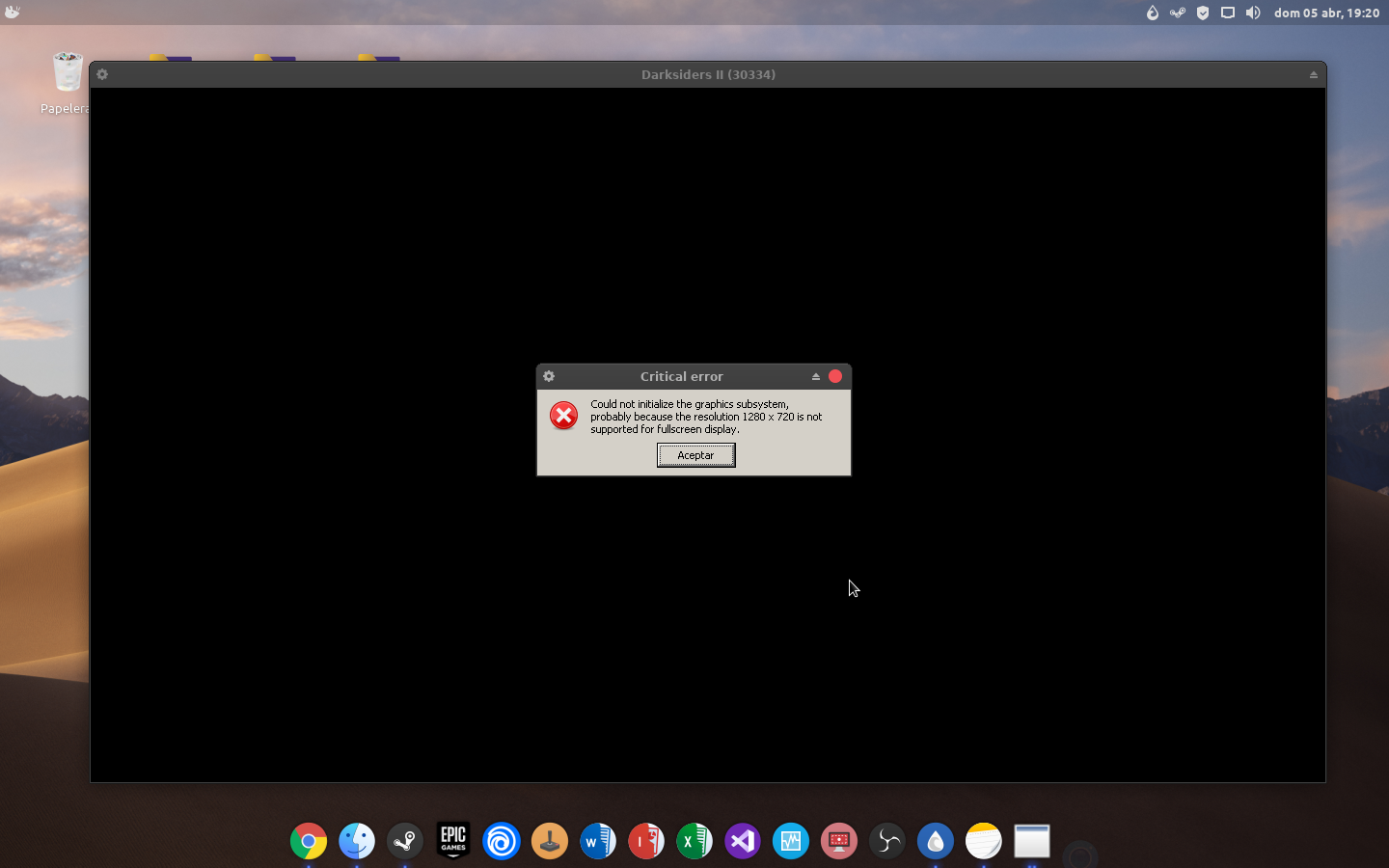Click the red error X icon in dialog

click(564, 416)
